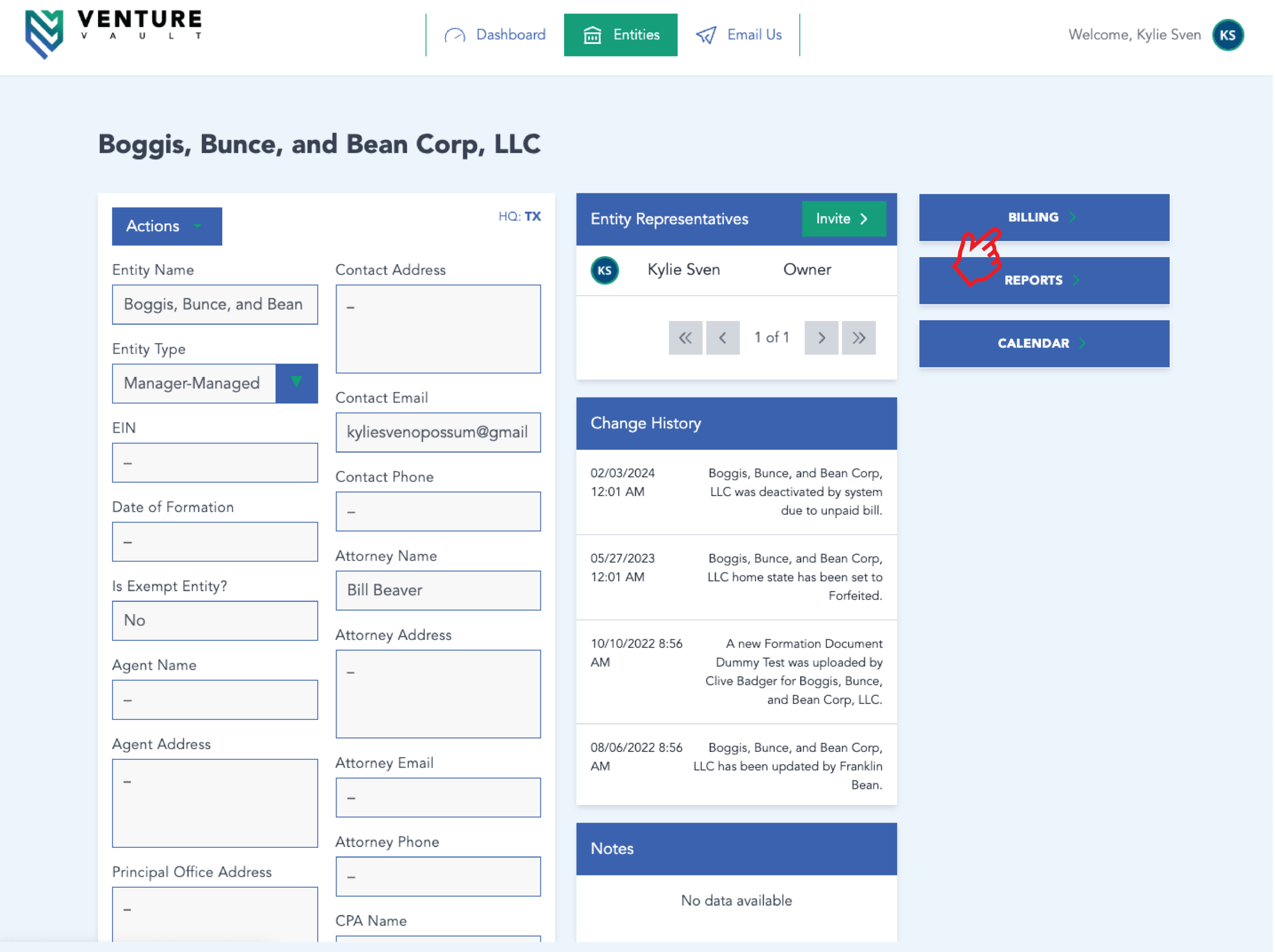Open the Actions dropdown menu
1275x952 pixels.
(166, 226)
